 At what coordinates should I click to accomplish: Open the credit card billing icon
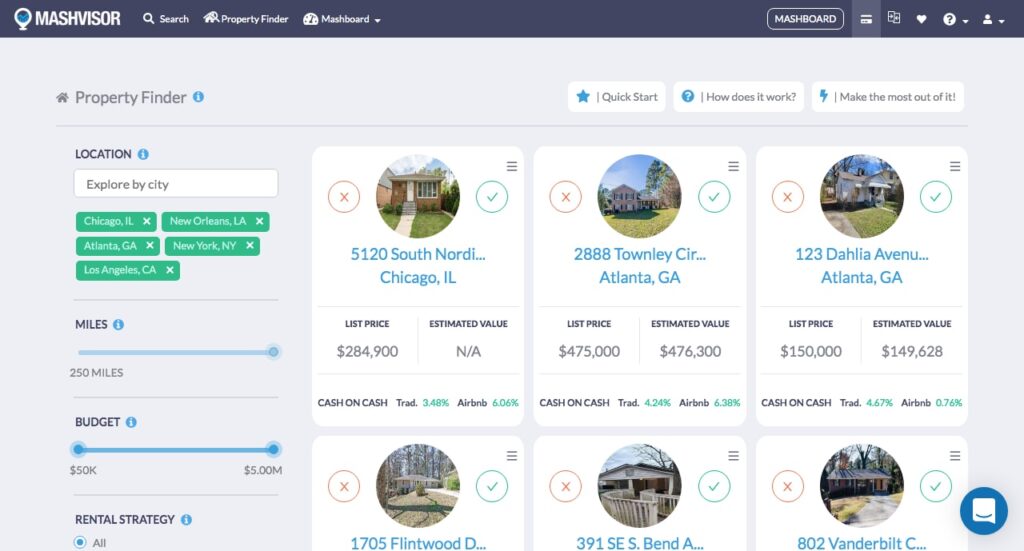point(866,19)
